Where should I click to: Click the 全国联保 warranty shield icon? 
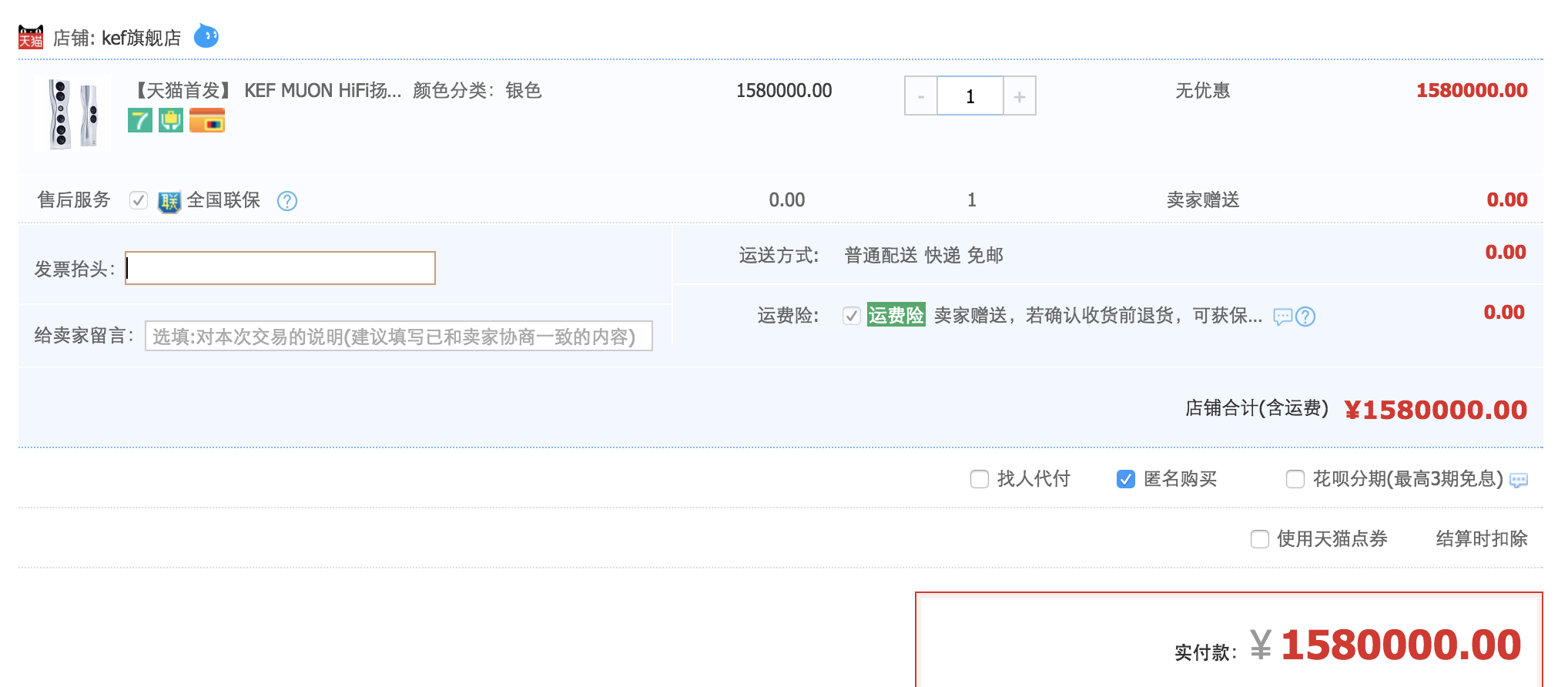point(169,201)
